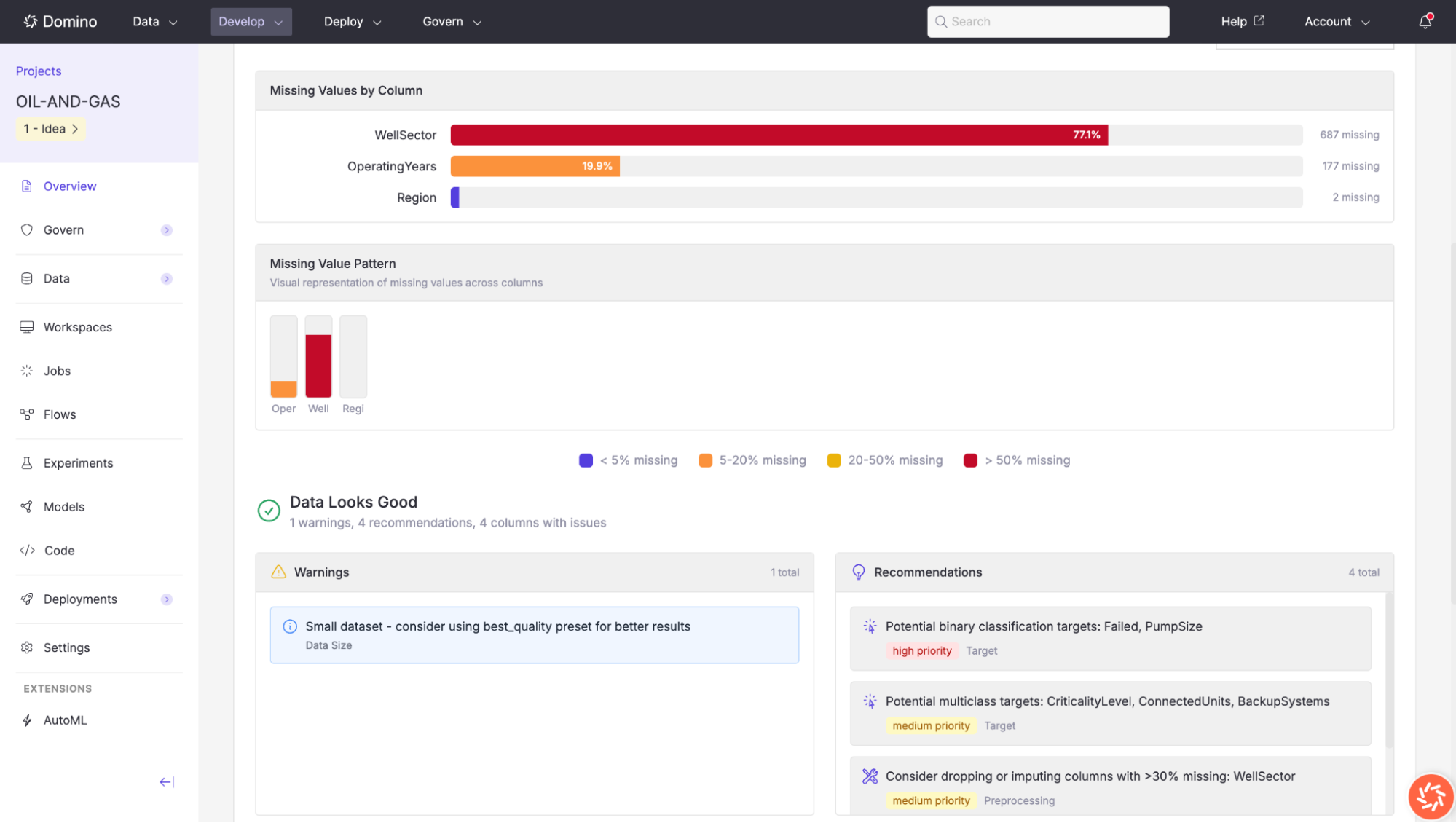This screenshot has width=1456, height=823.
Task: Open the Deploy menu
Action: point(352,21)
